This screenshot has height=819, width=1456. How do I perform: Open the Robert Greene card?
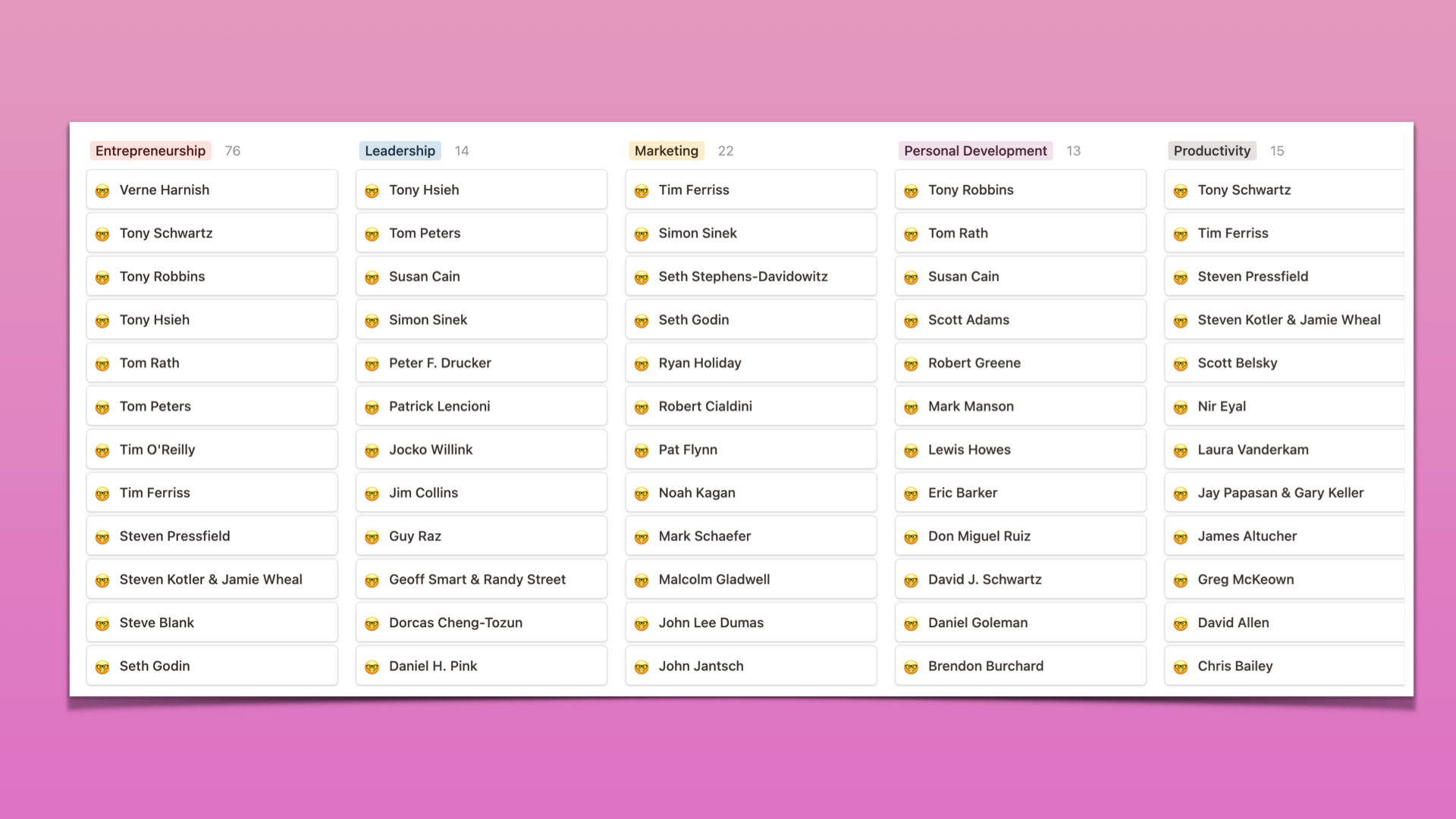pos(1021,362)
